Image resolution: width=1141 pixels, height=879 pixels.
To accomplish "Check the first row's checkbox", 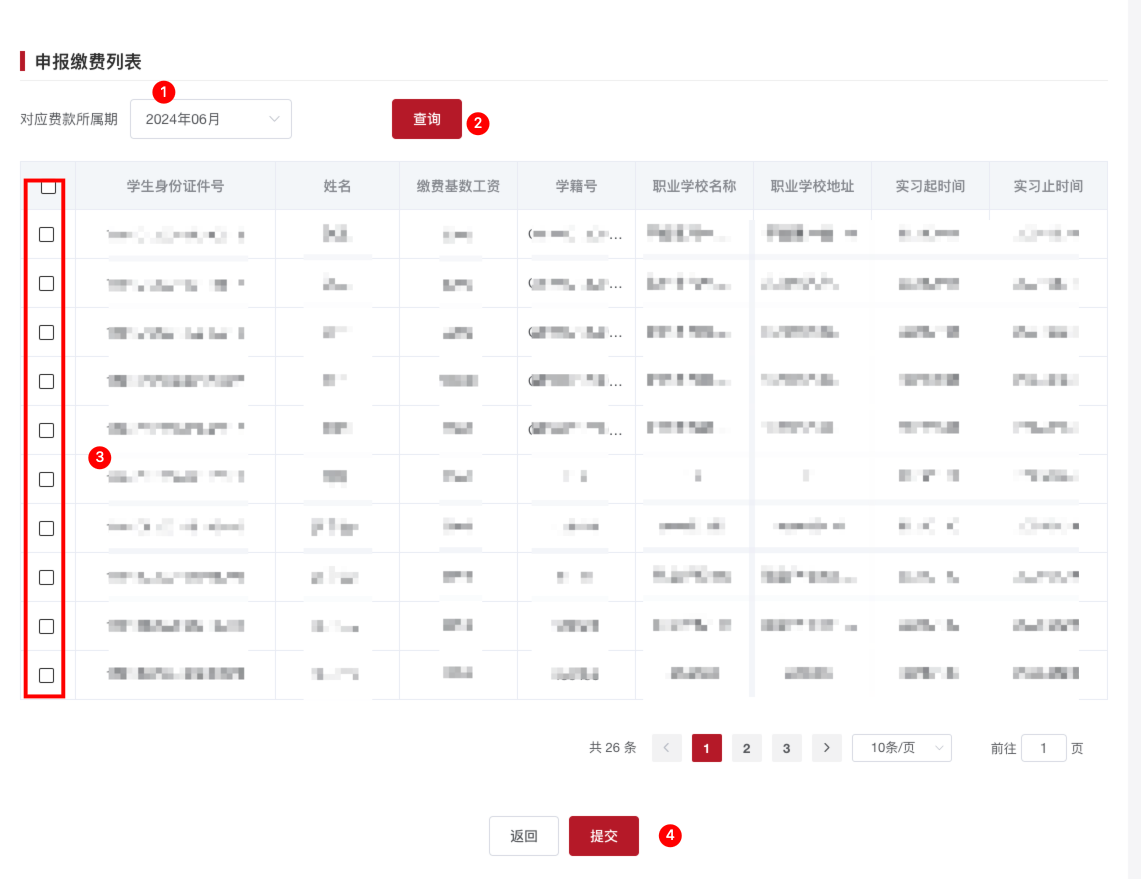I will [x=47, y=235].
